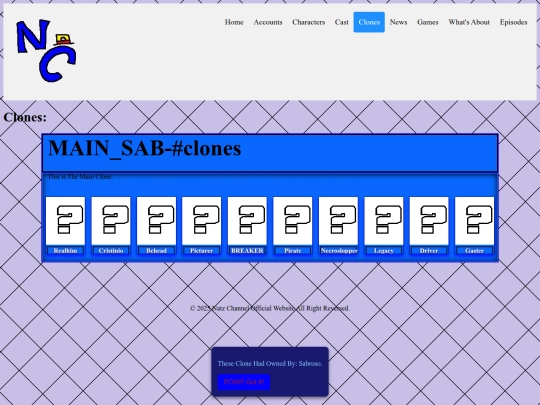Viewport: 540px width, 405px height.
Task: Click the Necroslopper name label
Action: pos(339,251)
